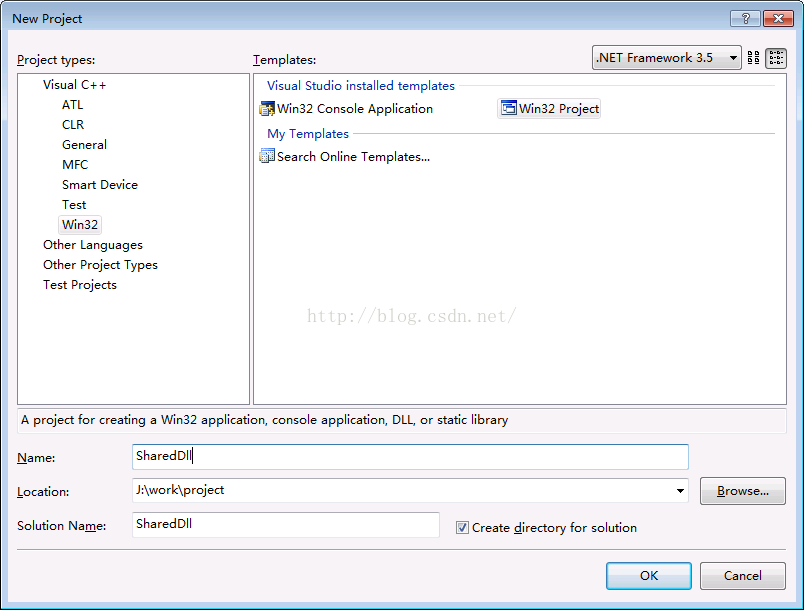Select Test Projects node
Viewport: 804px width, 610px height.
tap(79, 284)
